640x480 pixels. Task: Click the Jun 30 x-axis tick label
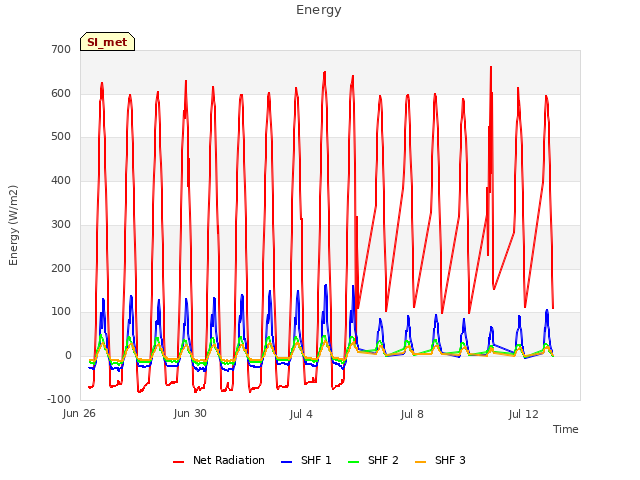[x=190, y=414]
